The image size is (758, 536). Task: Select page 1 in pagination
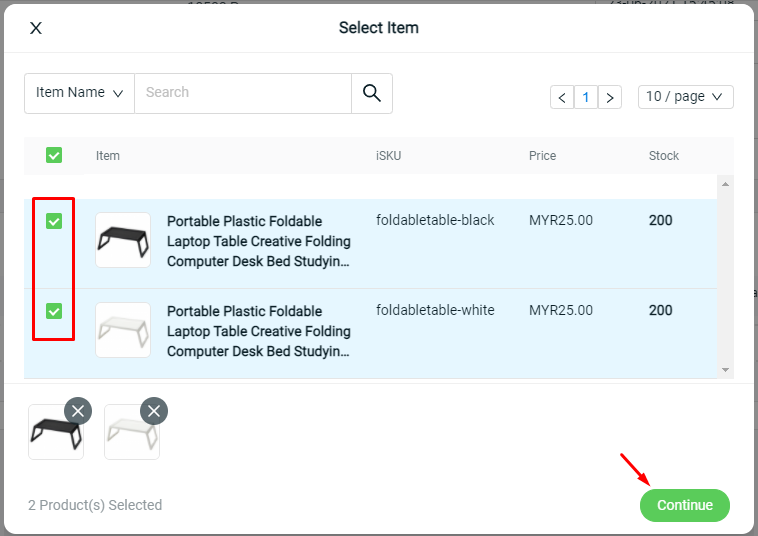[586, 97]
